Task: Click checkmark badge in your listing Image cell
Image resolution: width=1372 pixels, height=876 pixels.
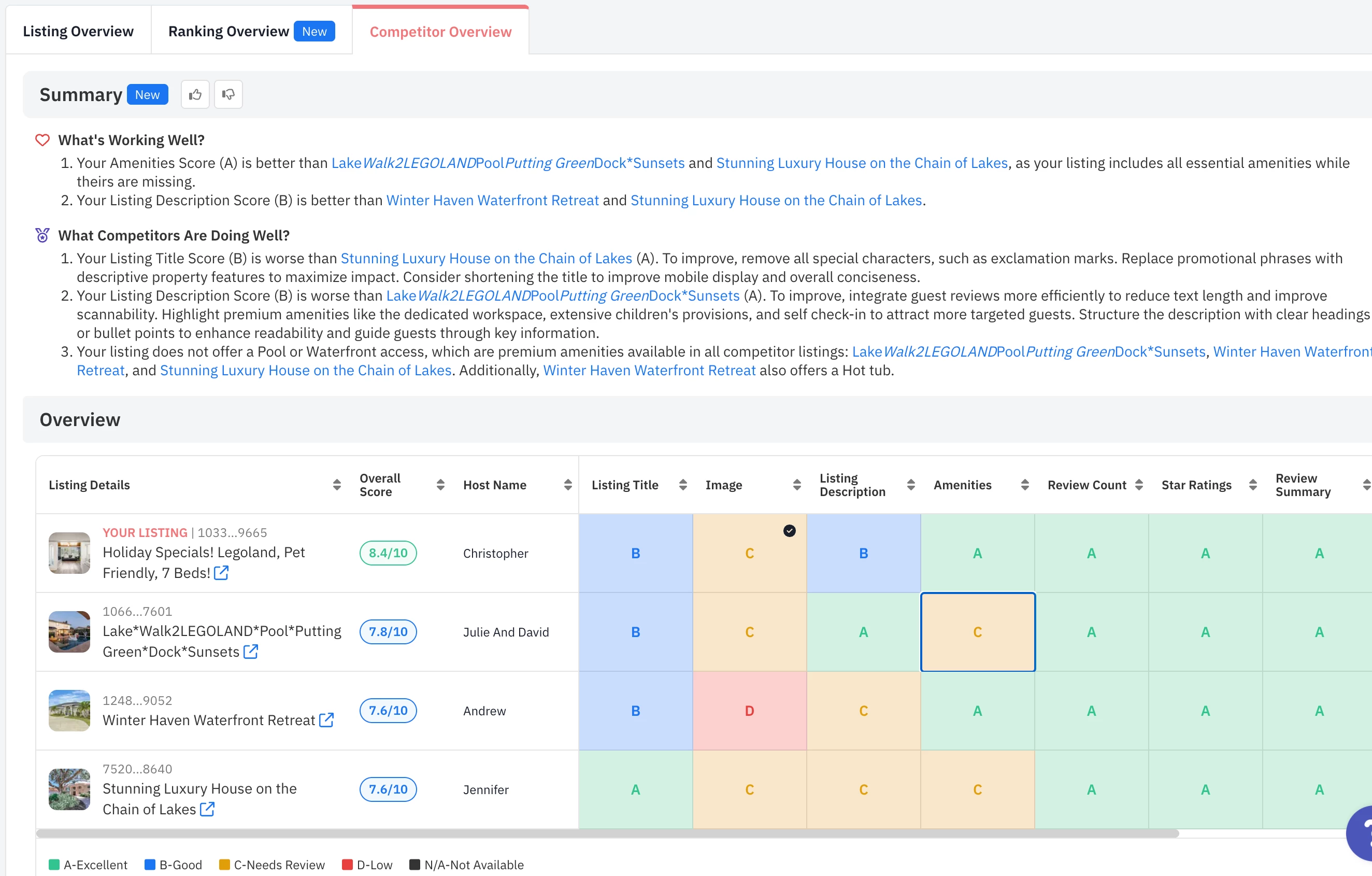Action: [x=789, y=531]
